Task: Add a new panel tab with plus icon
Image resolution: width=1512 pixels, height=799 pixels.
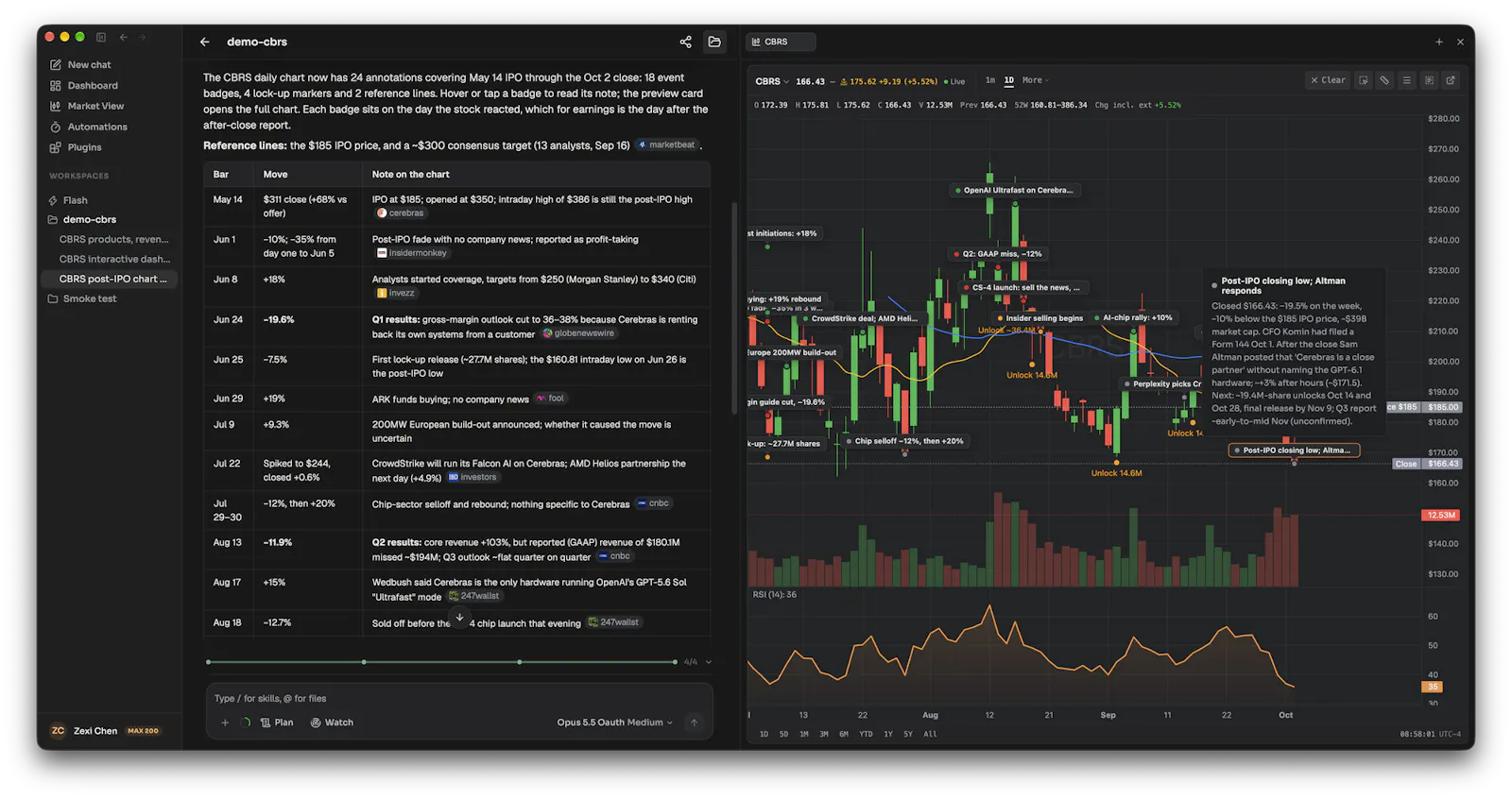Action: 1439,42
